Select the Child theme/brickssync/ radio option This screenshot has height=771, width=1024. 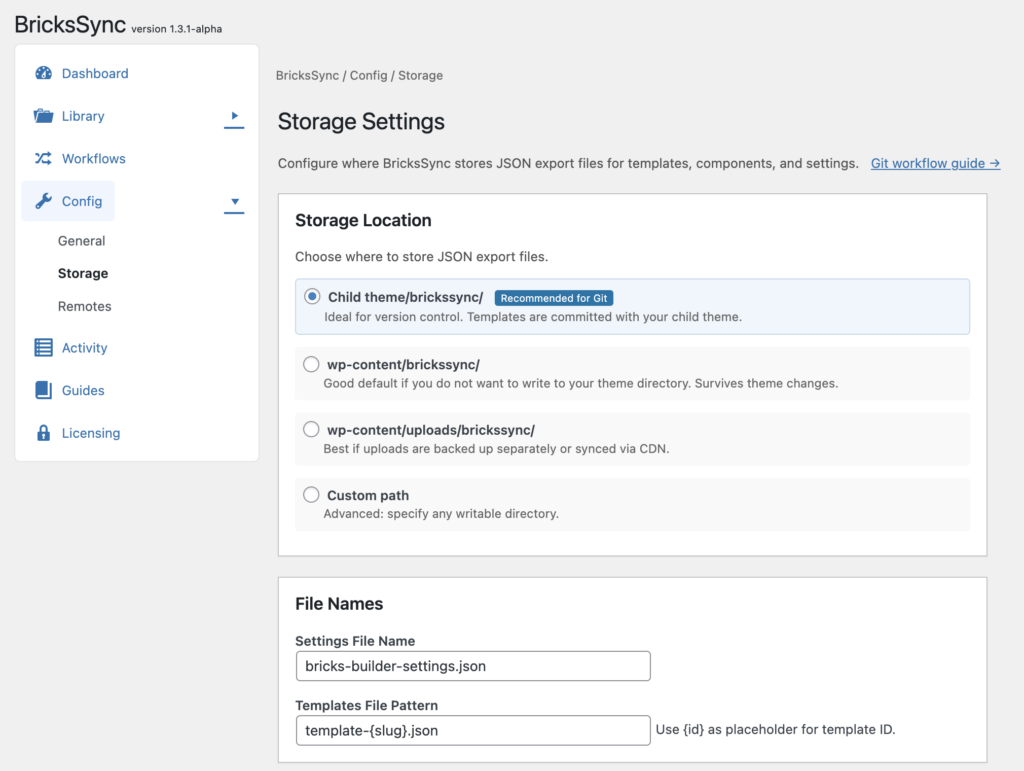[312, 297]
